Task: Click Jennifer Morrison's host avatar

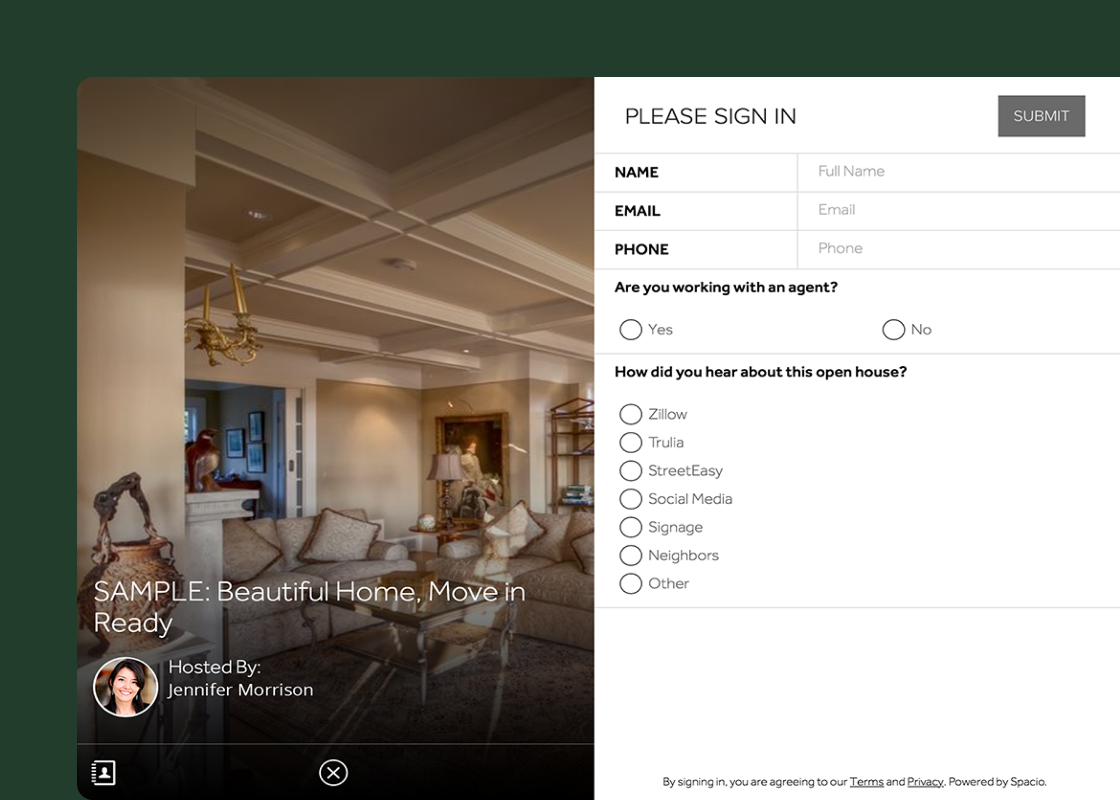Action: (x=126, y=686)
